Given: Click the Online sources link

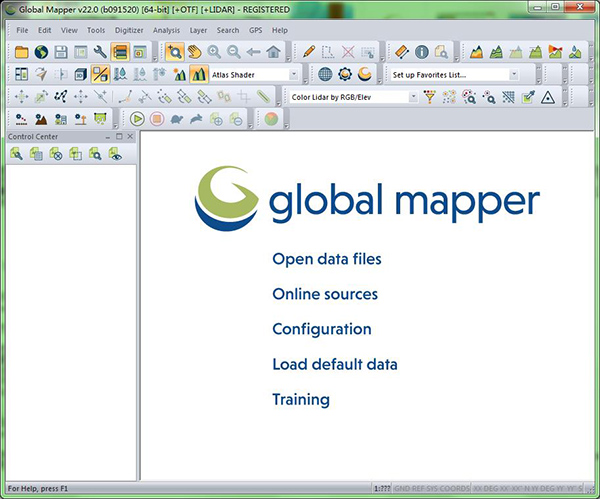Looking at the screenshot, I should [325, 294].
